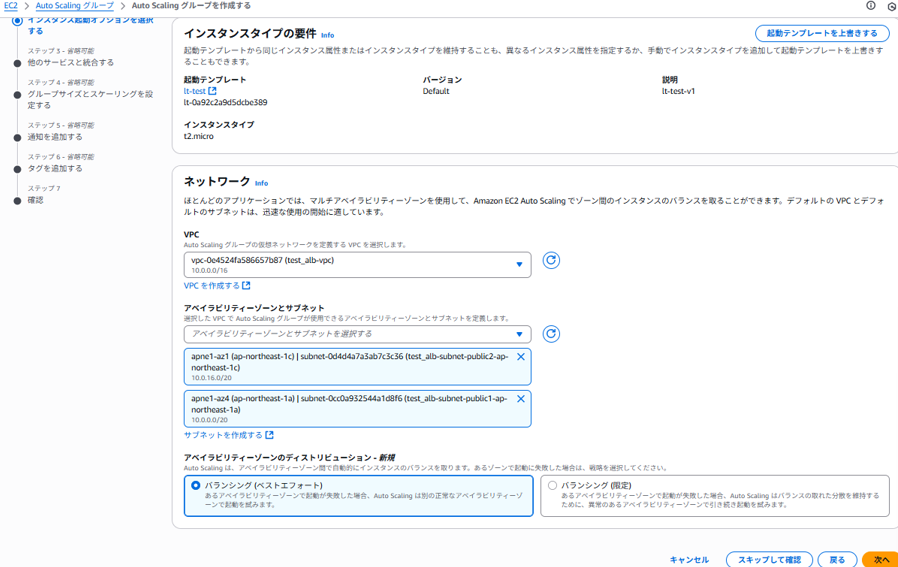Go to Auto Scaling グループ breadcrumb
The height and width of the screenshot is (567, 898).
coord(74,6)
